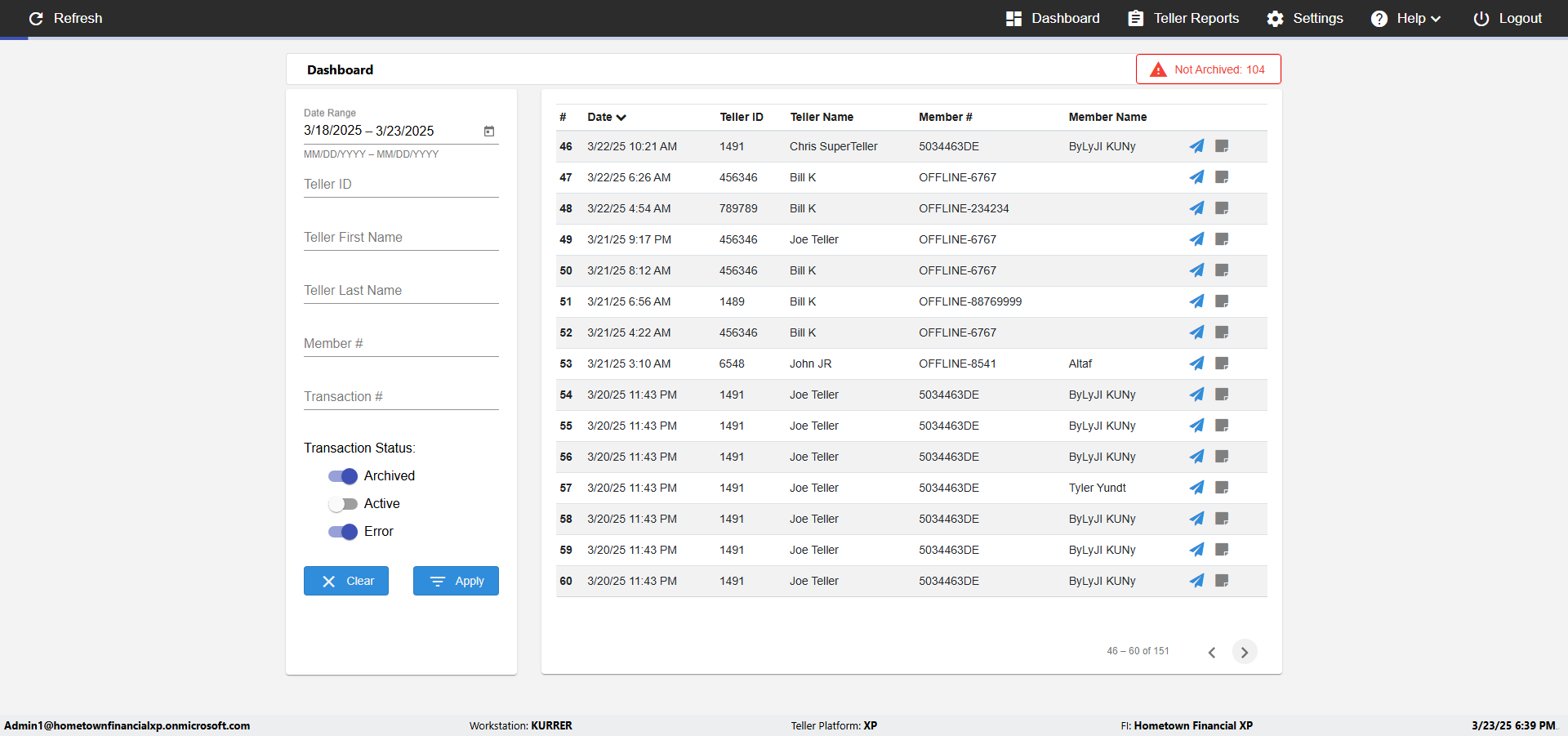Click the Refresh icon in top bar
This screenshot has height=736, width=1568.
36,18
